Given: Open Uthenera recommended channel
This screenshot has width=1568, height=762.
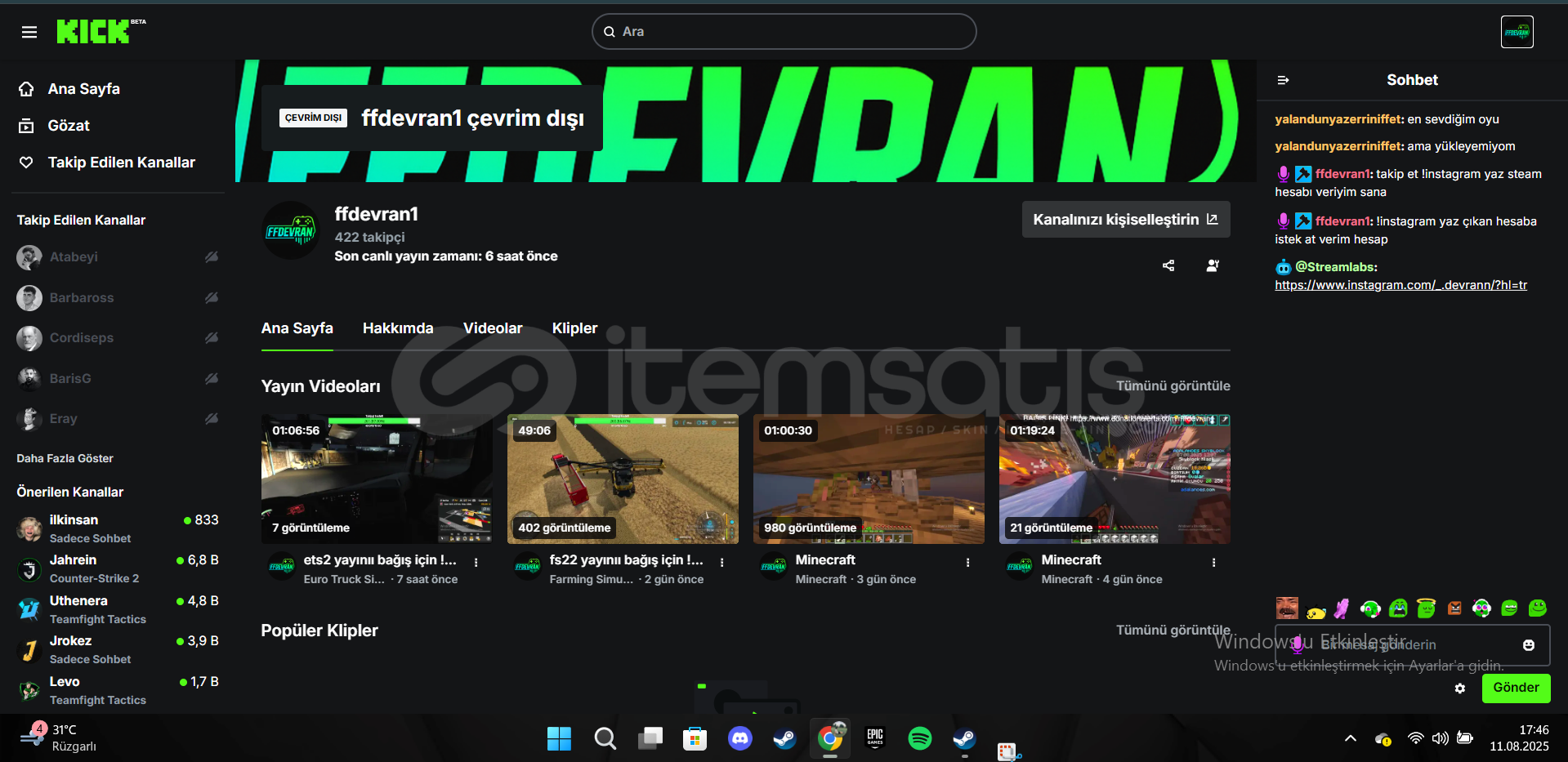Looking at the screenshot, I should pyautogui.click(x=118, y=609).
